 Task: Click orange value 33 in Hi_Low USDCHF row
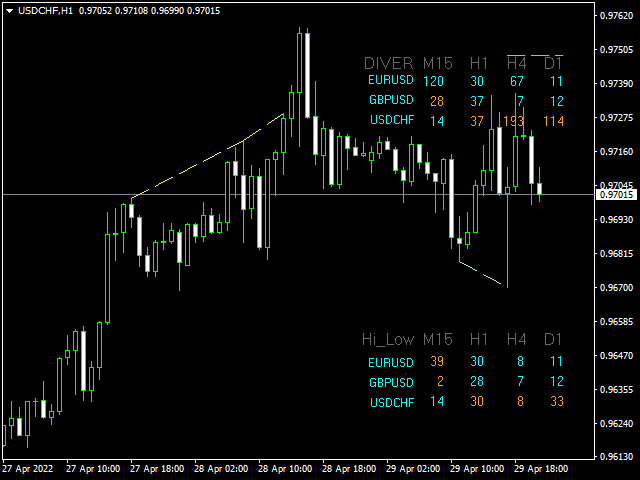click(x=557, y=401)
